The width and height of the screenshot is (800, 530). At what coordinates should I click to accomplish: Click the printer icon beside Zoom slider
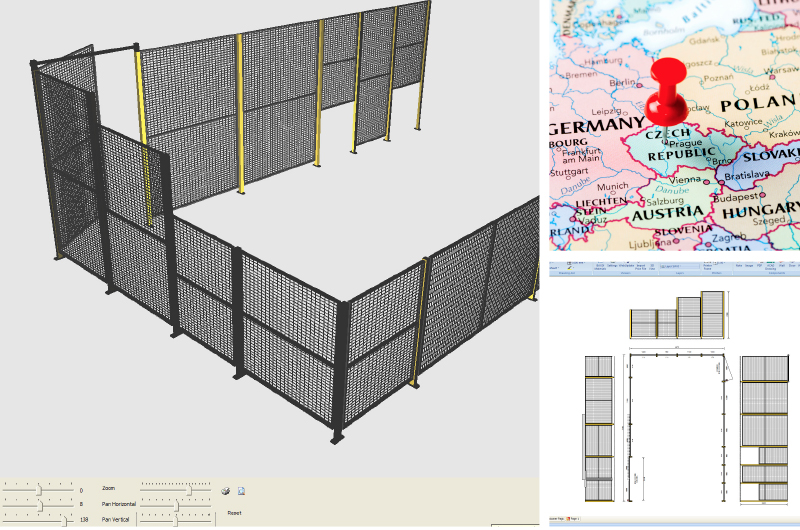(226, 491)
